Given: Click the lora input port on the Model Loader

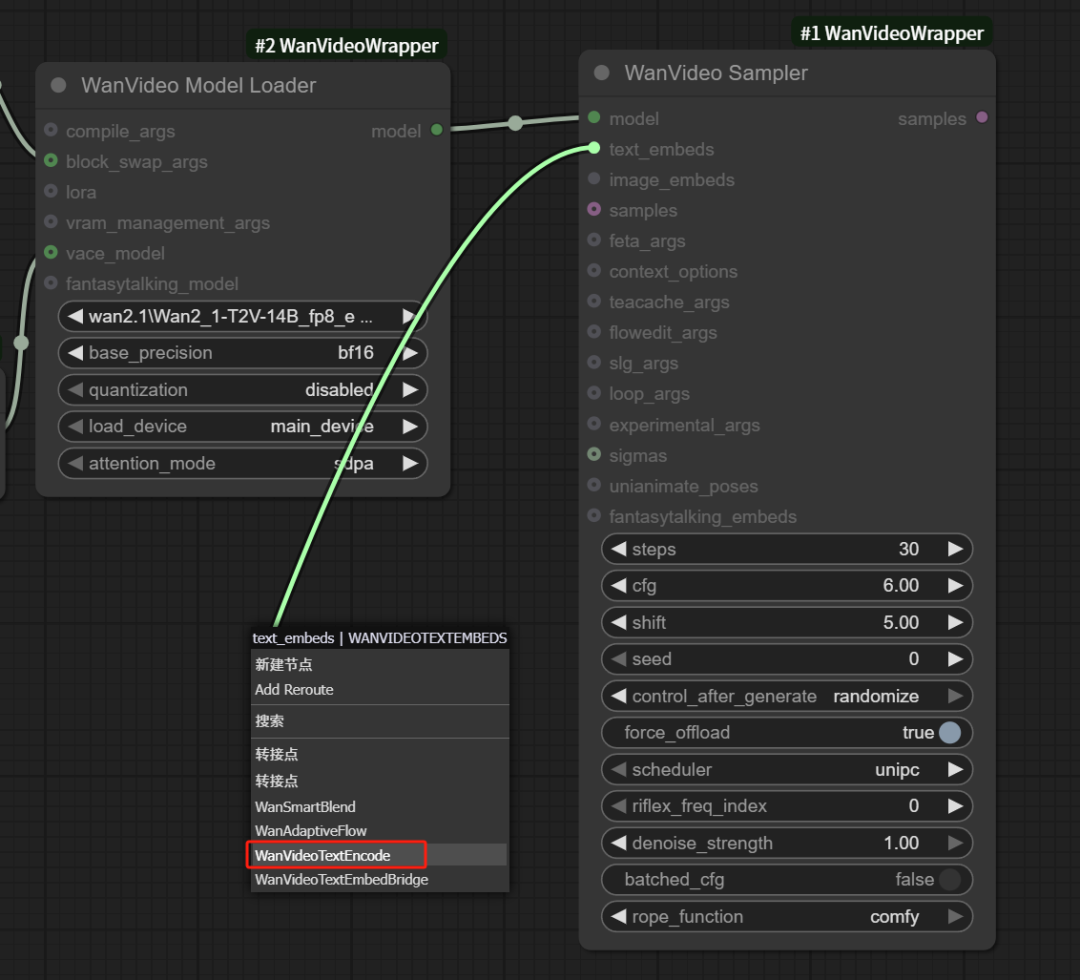Looking at the screenshot, I should (50, 192).
